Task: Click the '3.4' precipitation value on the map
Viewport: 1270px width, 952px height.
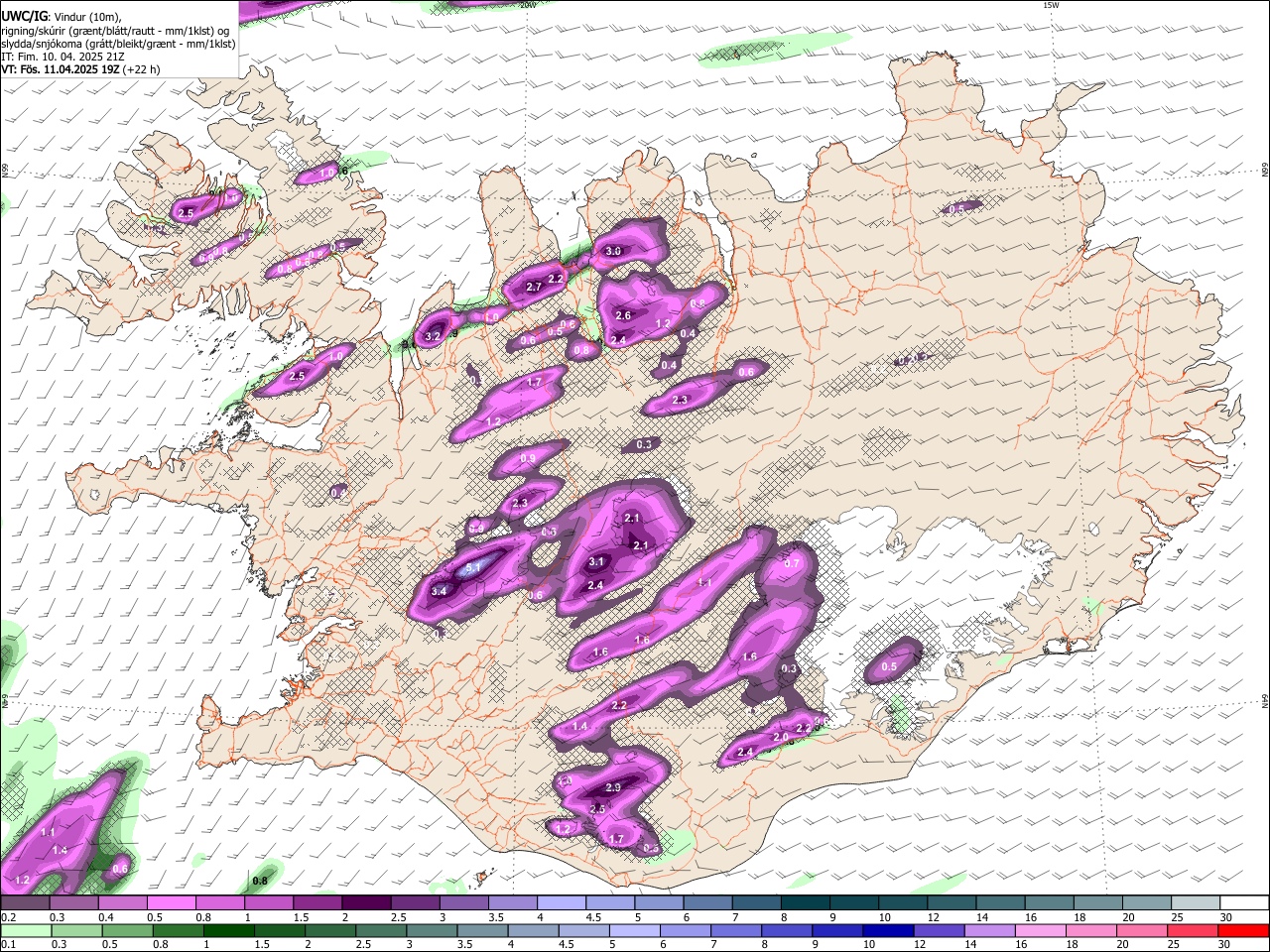Action: coord(440,590)
